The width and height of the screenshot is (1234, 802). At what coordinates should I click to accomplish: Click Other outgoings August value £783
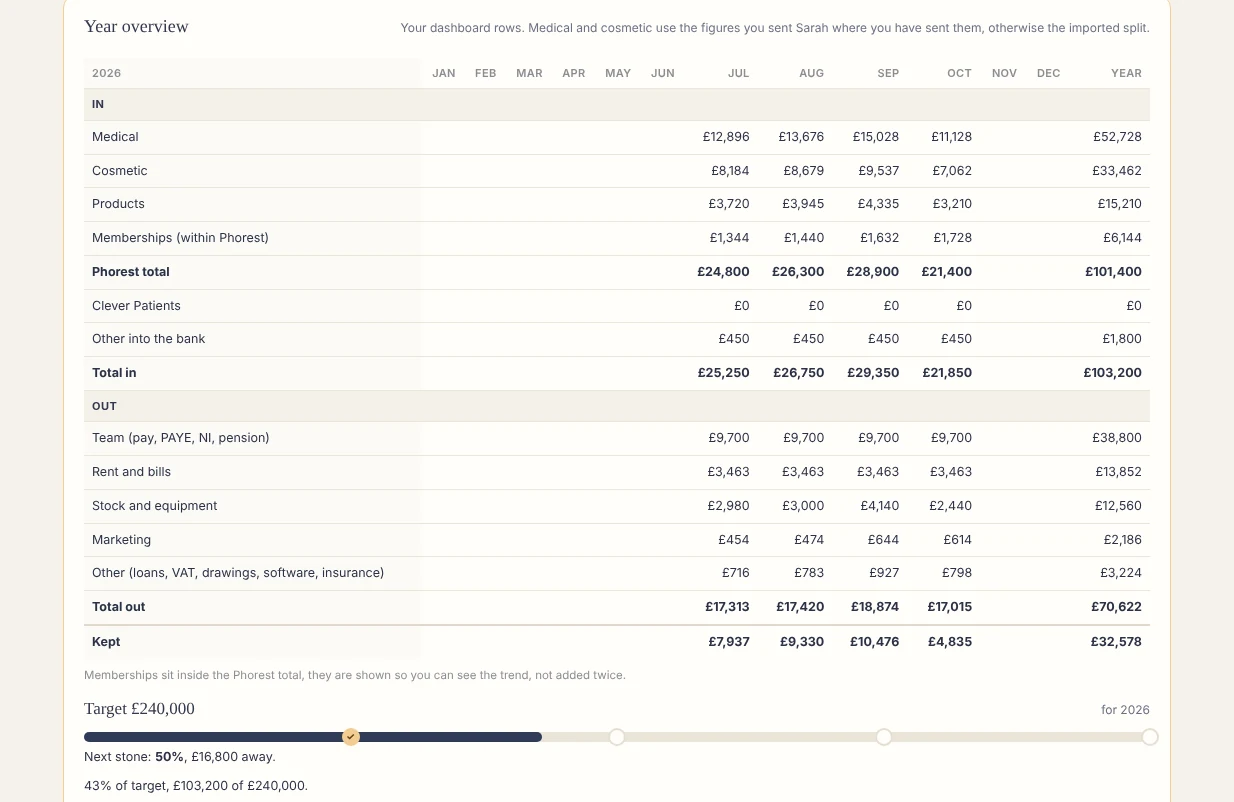click(809, 573)
